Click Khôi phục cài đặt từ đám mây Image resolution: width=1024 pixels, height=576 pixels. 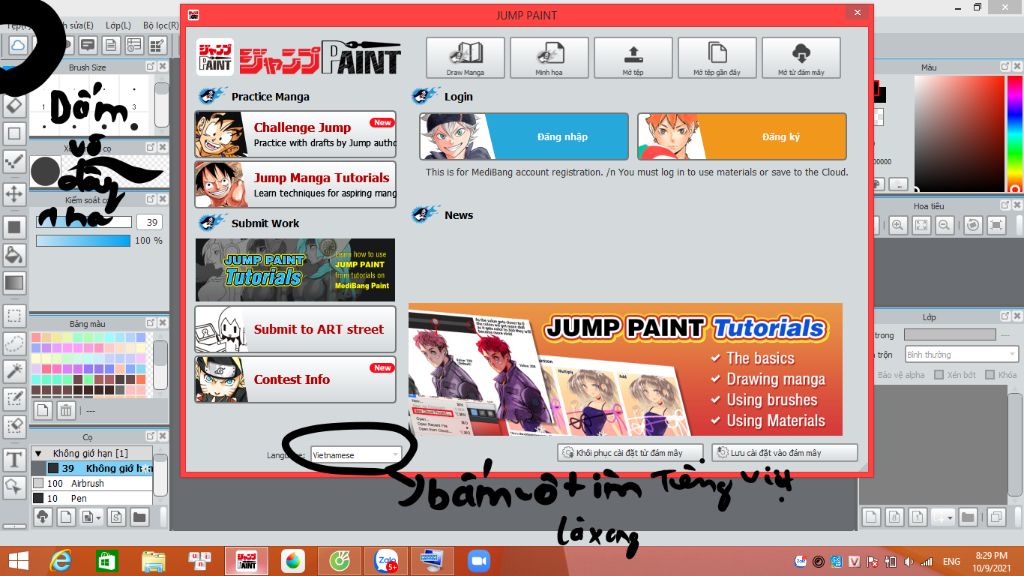(630, 453)
